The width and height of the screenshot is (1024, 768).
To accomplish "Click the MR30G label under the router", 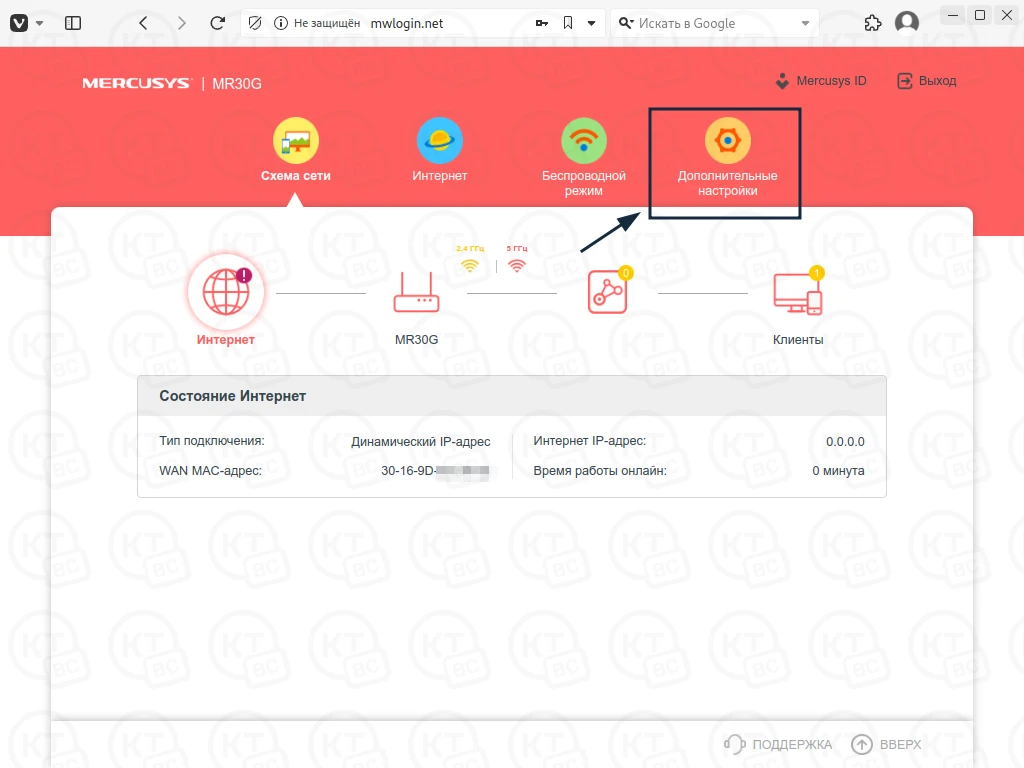I will click(x=417, y=340).
